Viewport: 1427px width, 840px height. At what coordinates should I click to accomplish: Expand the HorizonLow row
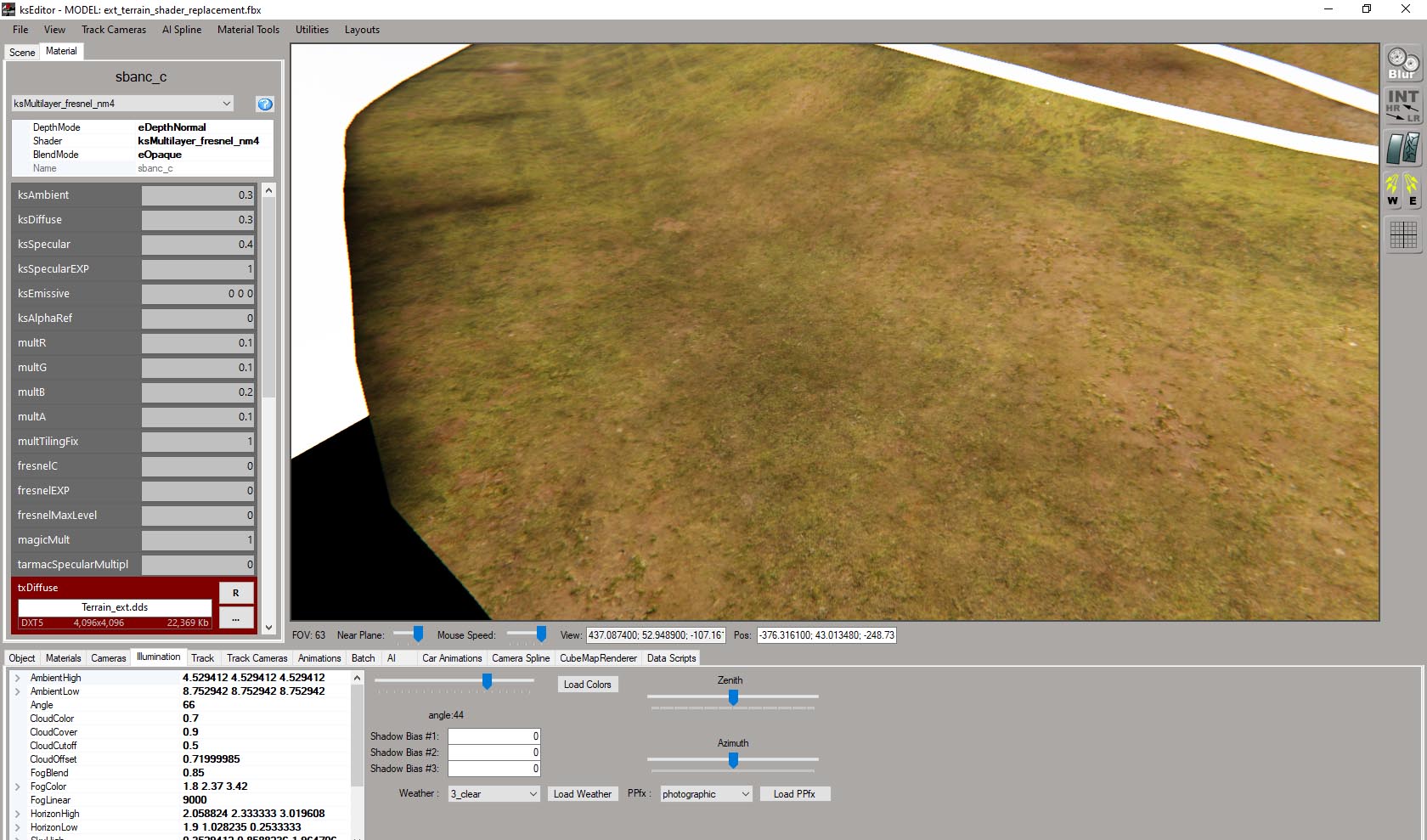[x=17, y=827]
